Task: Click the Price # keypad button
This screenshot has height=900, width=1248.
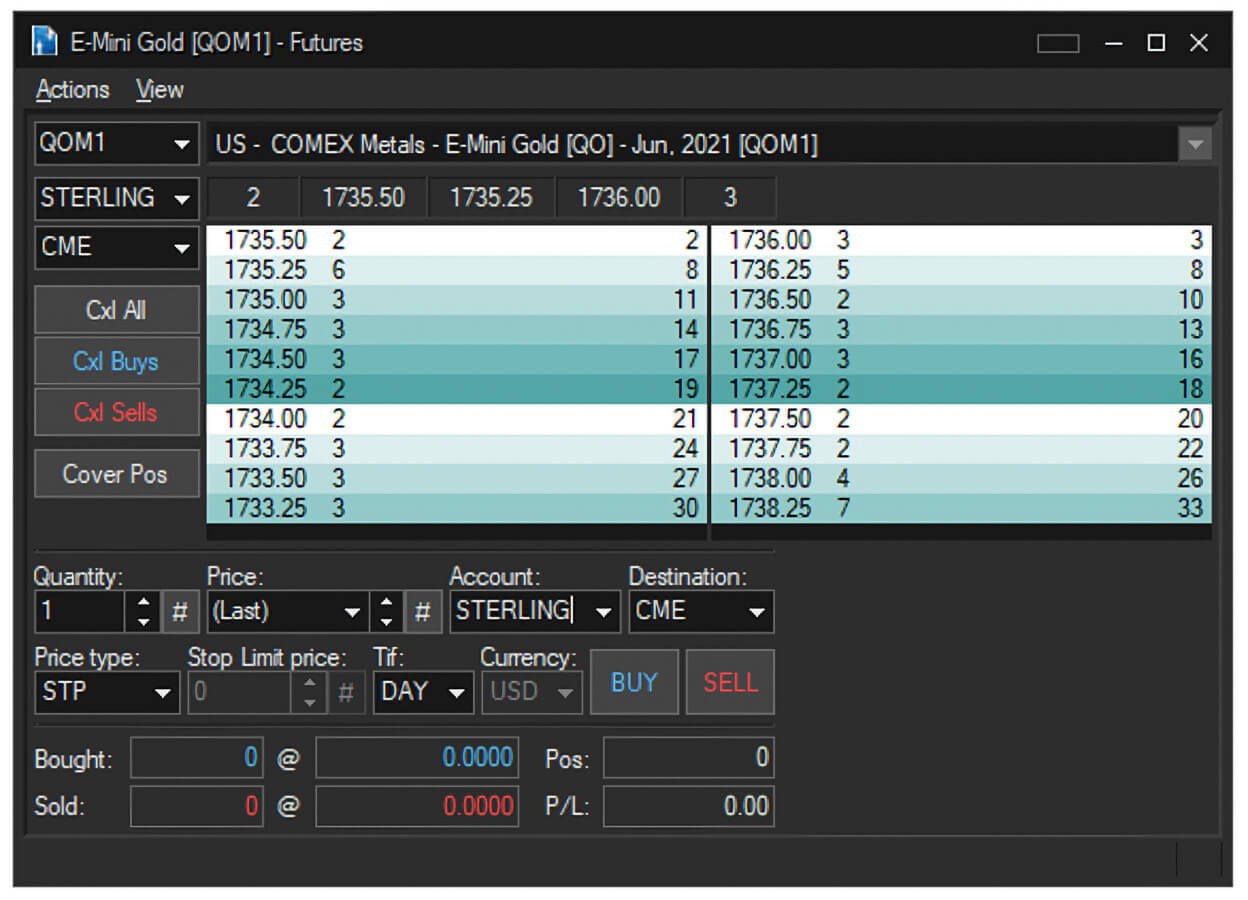Action: (x=423, y=612)
